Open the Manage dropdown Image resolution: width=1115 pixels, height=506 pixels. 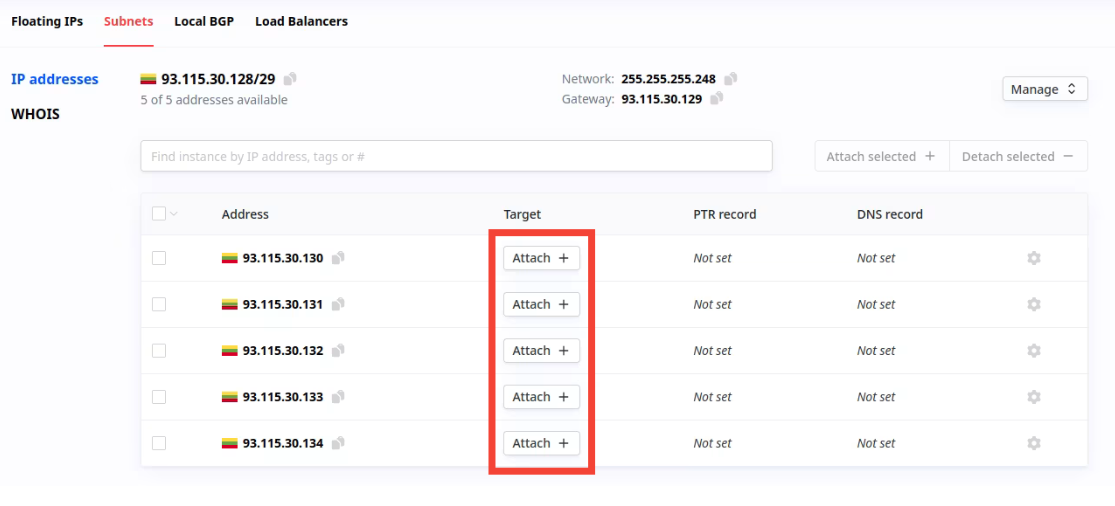point(1044,89)
